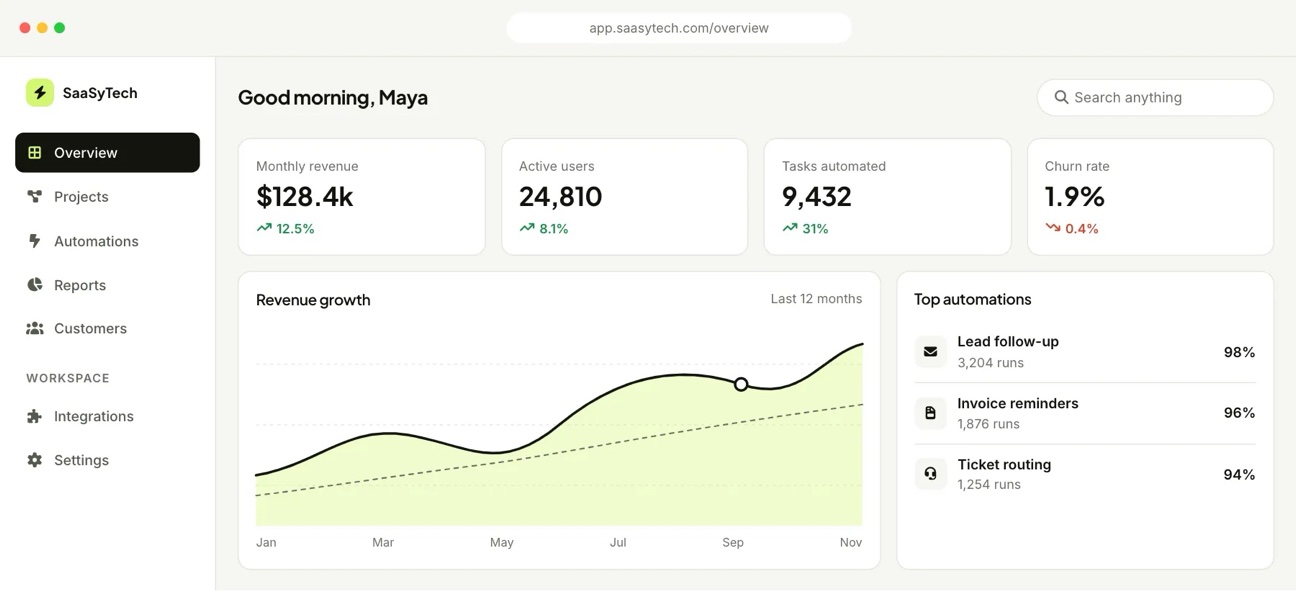The height and width of the screenshot is (592, 1296).
Task: Click the WORKSPACE section header
Action: 68,378
